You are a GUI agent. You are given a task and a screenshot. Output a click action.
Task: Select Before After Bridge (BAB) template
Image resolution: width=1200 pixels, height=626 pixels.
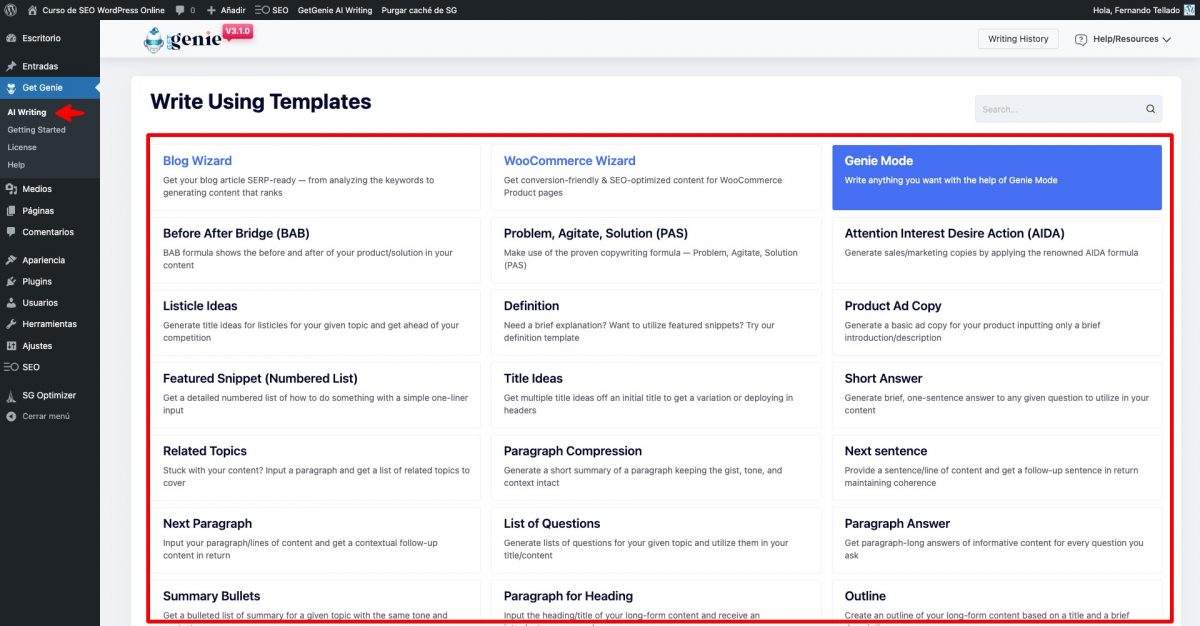pyautogui.click(x=314, y=250)
